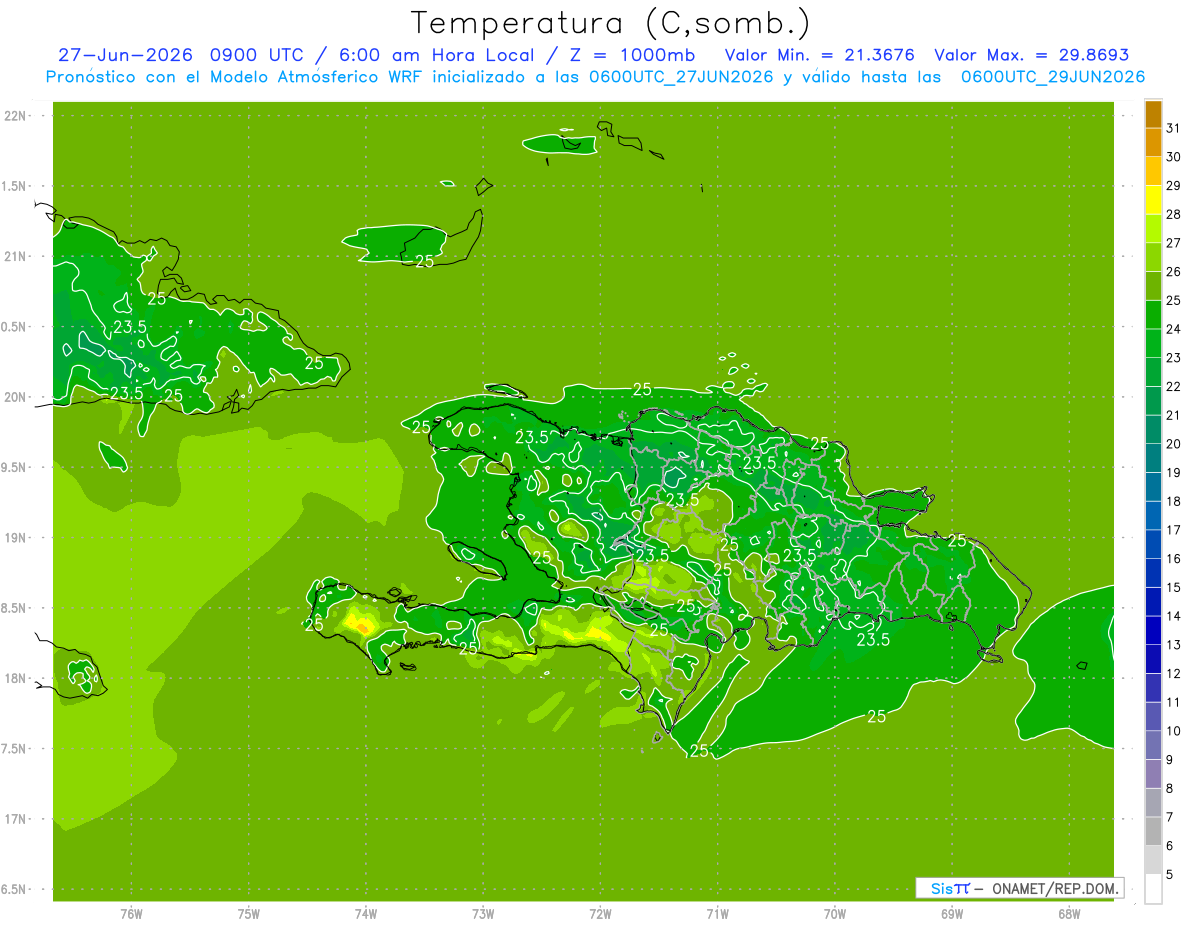
Task: Click the '18N' latitude label
Action: click(x=16, y=678)
